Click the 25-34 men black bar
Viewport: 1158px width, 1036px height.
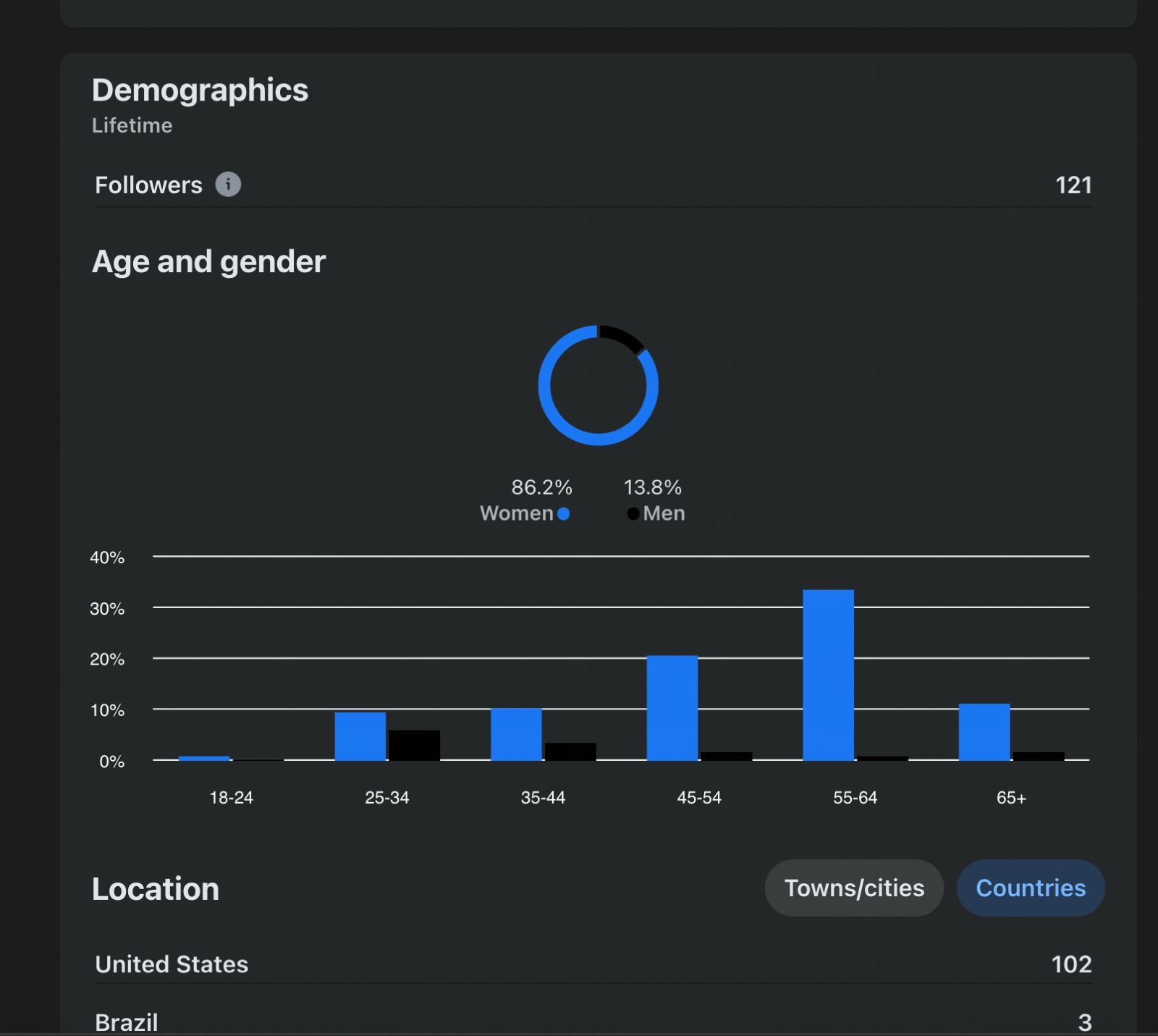pyautogui.click(x=414, y=745)
